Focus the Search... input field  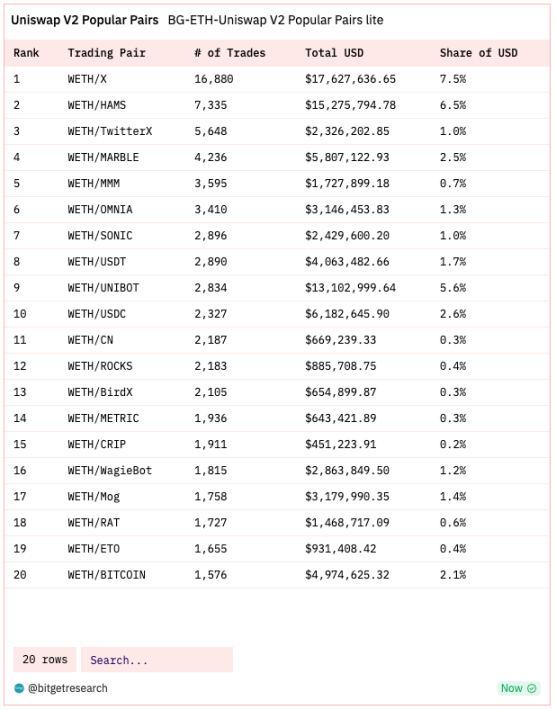click(157, 660)
